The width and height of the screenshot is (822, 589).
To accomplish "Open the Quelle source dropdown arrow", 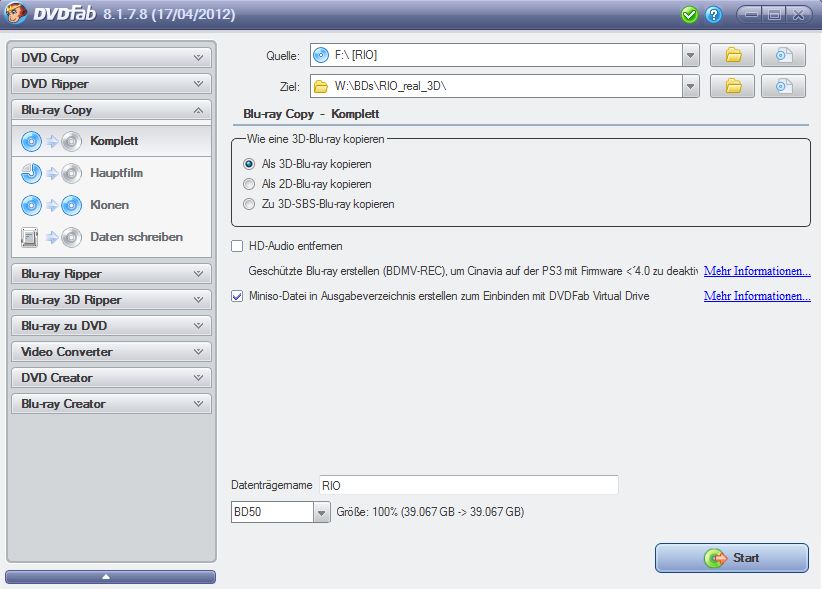I will click(x=691, y=55).
